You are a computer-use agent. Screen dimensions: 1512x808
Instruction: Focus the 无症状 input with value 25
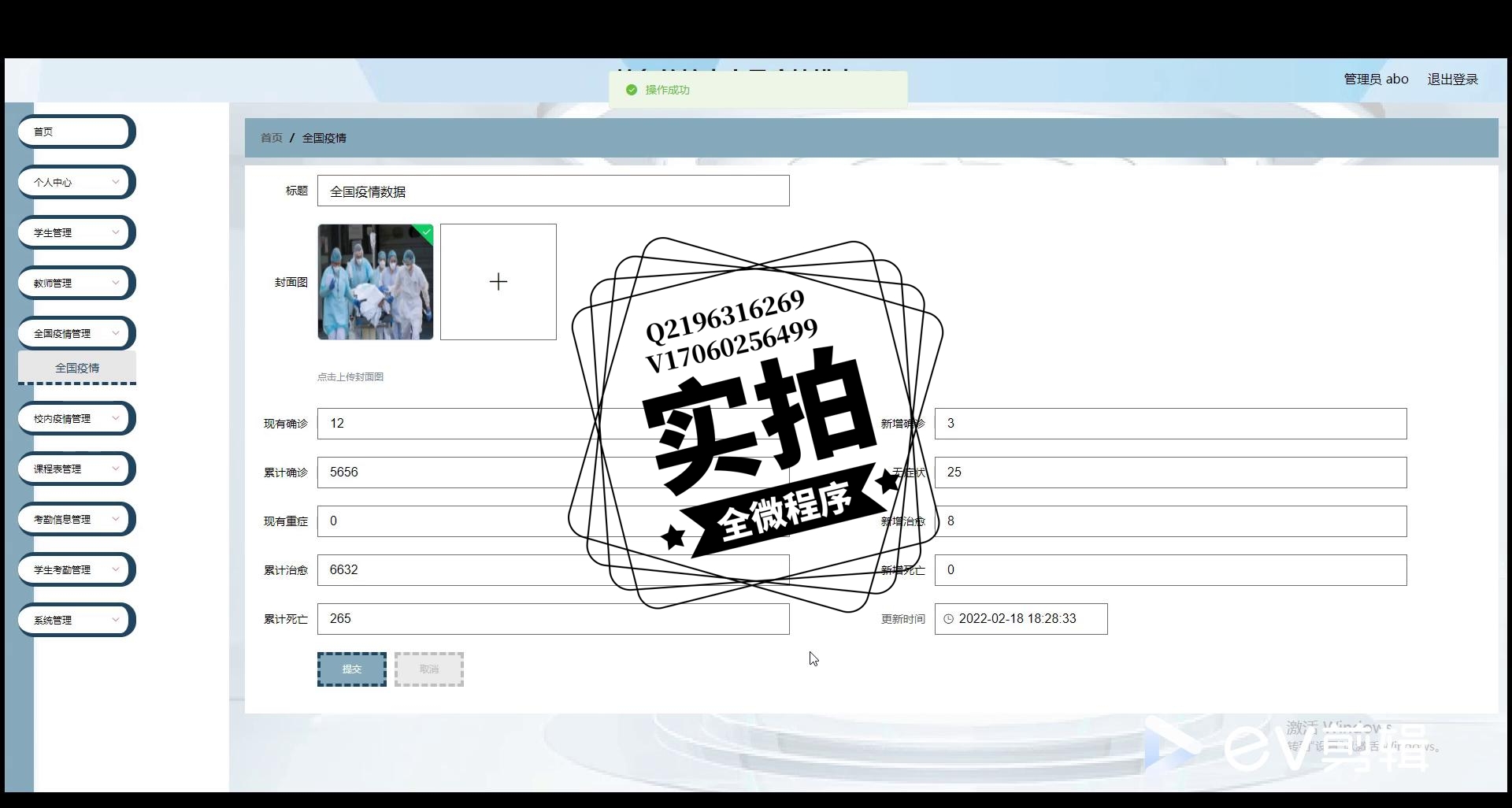(x=1171, y=473)
